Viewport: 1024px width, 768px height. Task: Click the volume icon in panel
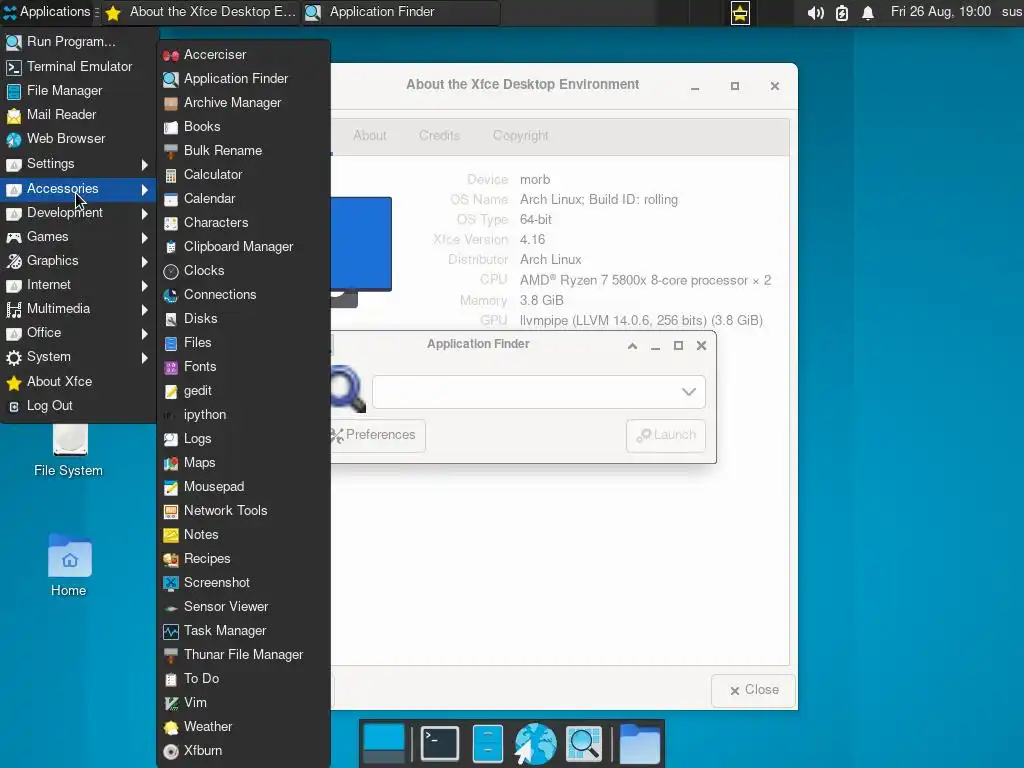(x=815, y=12)
